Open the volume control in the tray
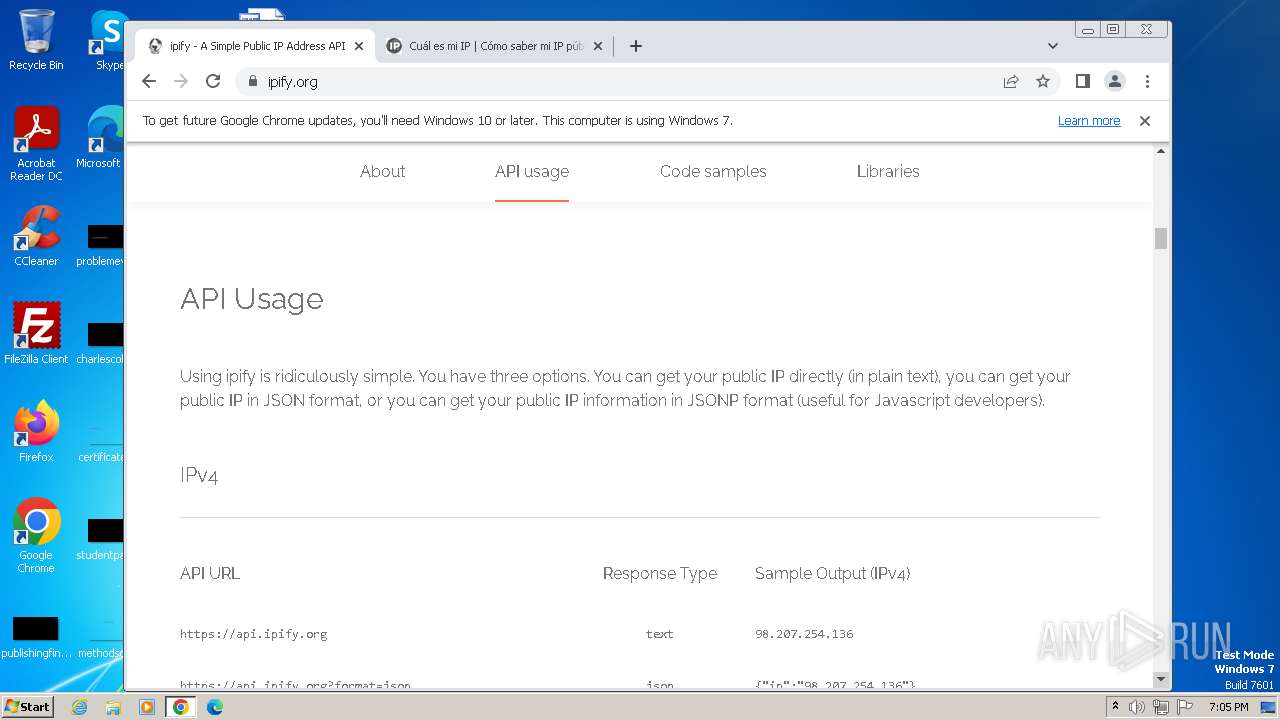This screenshot has height=720, width=1280. click(1136, 707)
